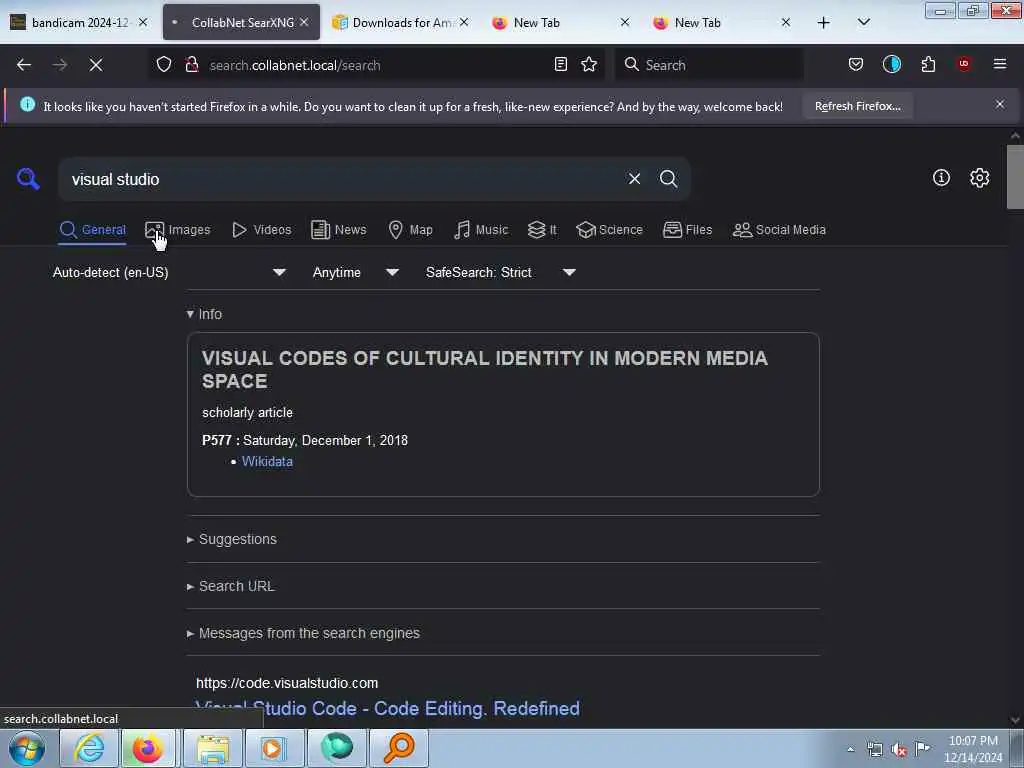Open the Extensions puzzle icon
The height and width of the screenshot is (768, 1024).
928,64
